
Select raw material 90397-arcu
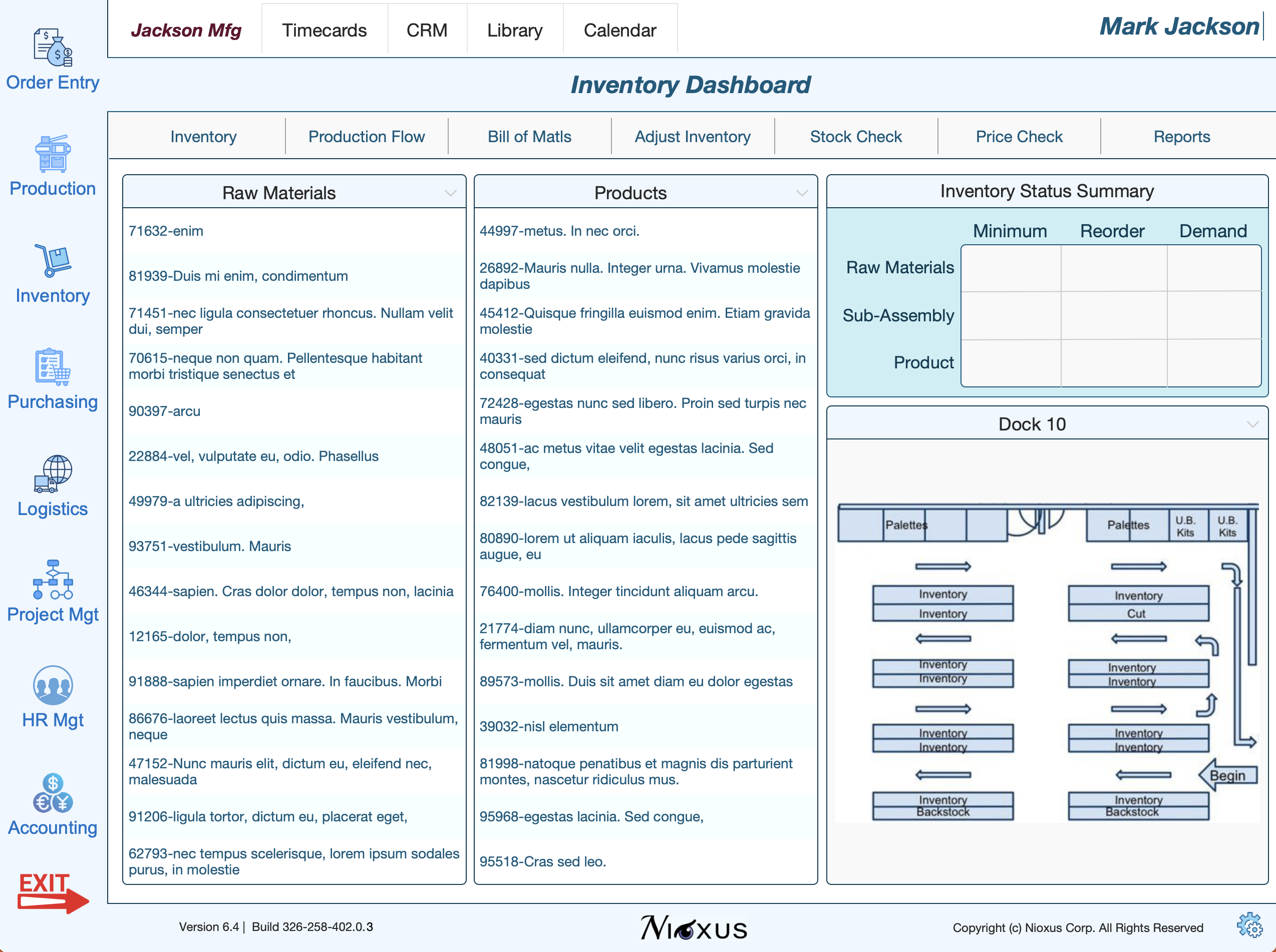tap(165, 411)
